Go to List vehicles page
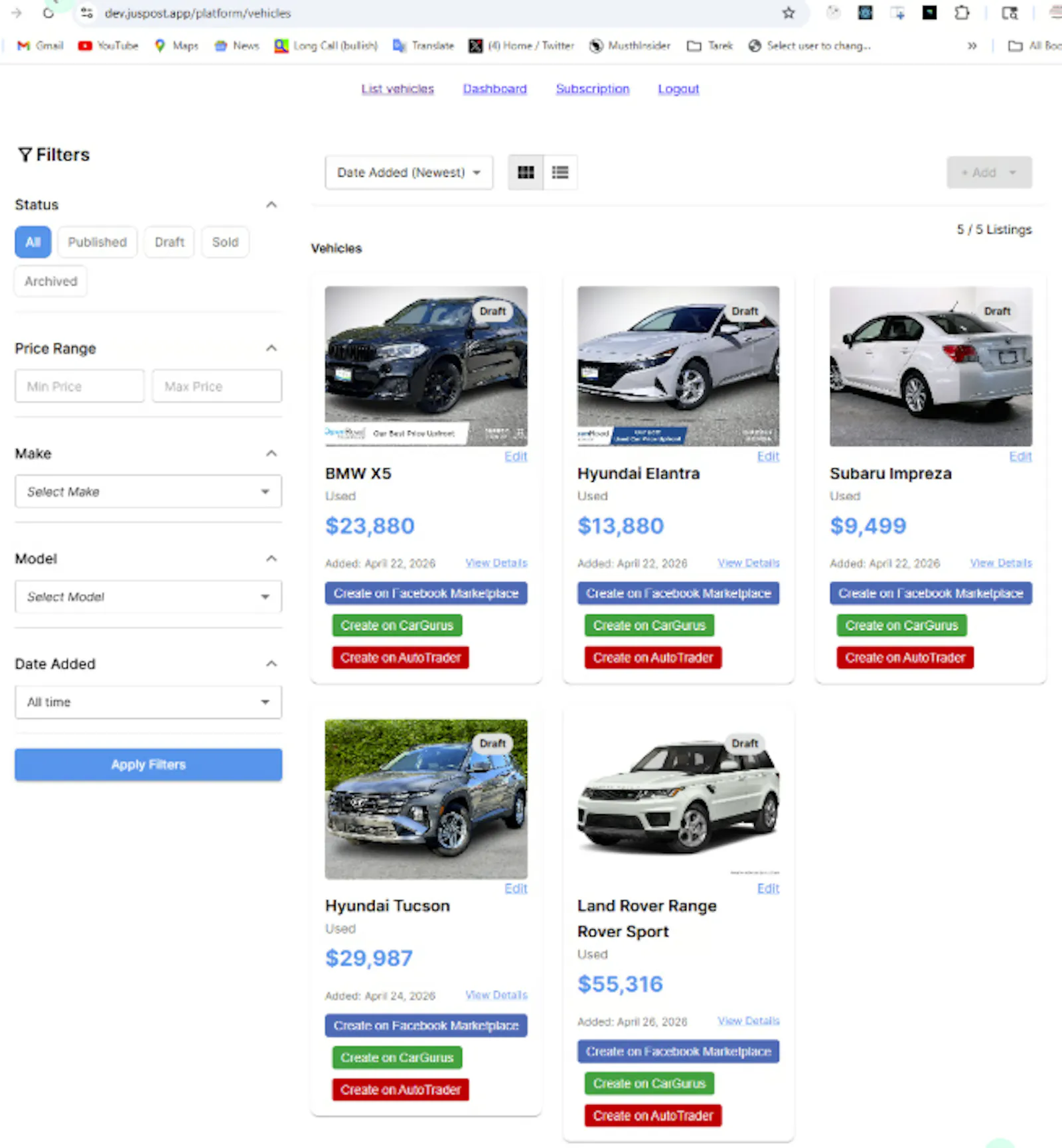Viewport: 1062px width, 1148px height. [x=398, y=89]
